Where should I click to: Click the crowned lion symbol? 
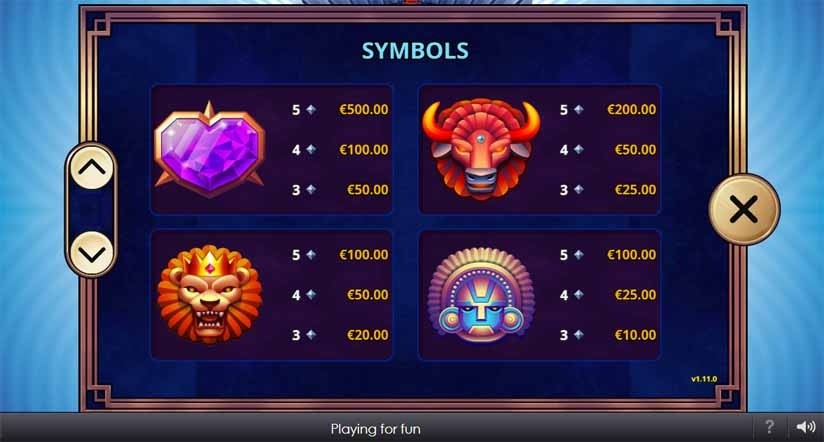pos(210,294)
